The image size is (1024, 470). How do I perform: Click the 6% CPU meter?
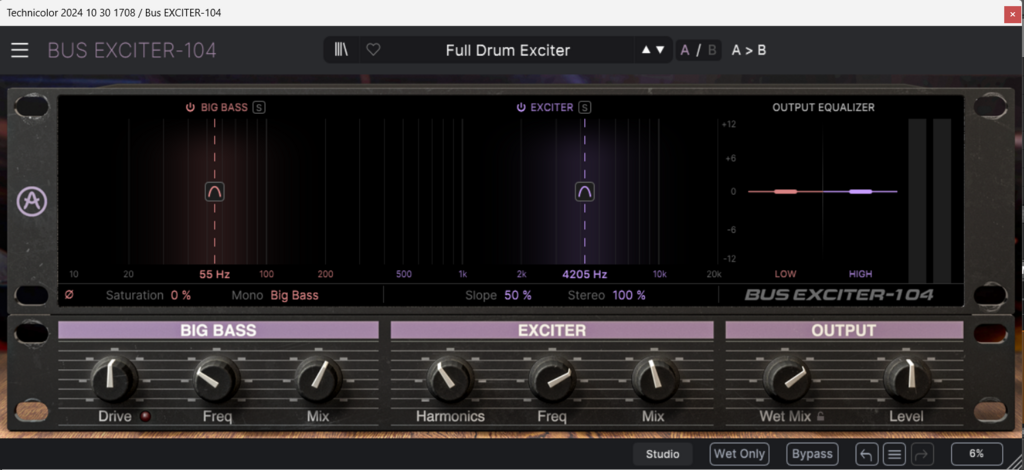tap(976, 454)
